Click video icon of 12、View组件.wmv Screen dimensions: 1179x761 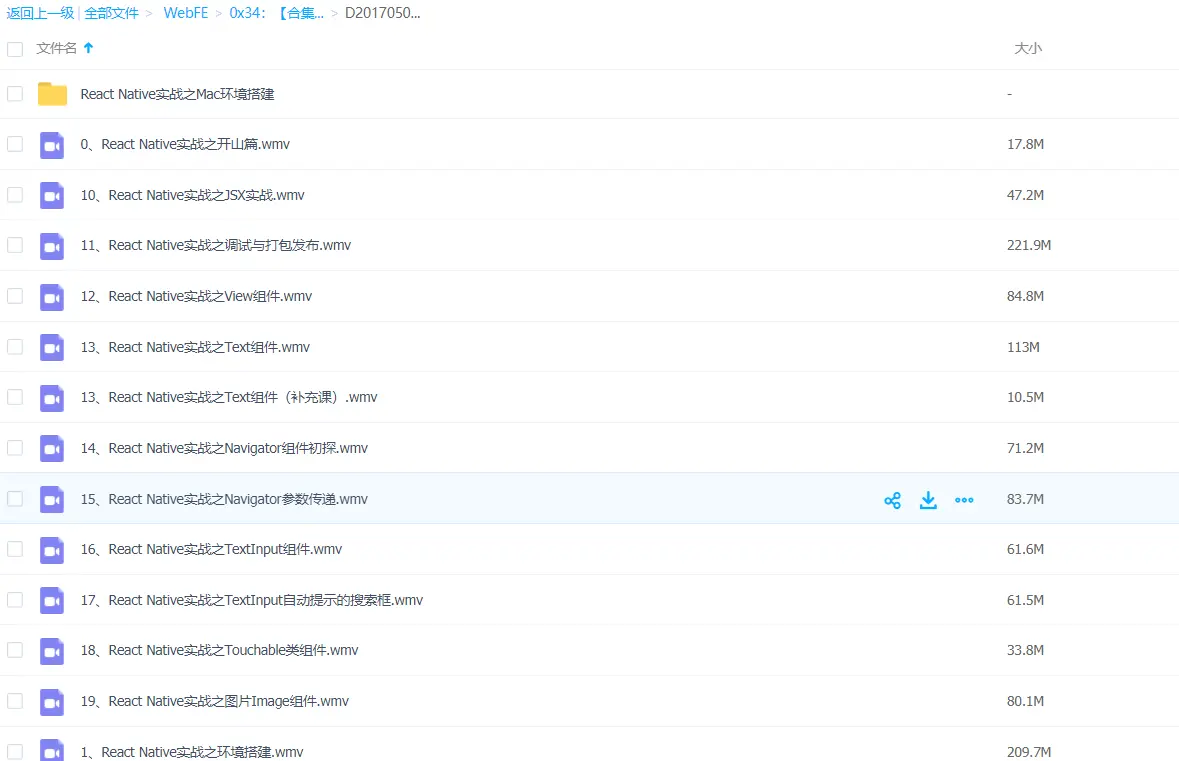(x=52, y=297)
